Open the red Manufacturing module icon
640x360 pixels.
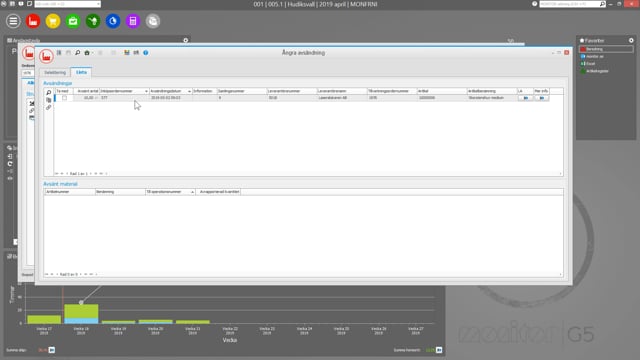[x=33, y=21]
